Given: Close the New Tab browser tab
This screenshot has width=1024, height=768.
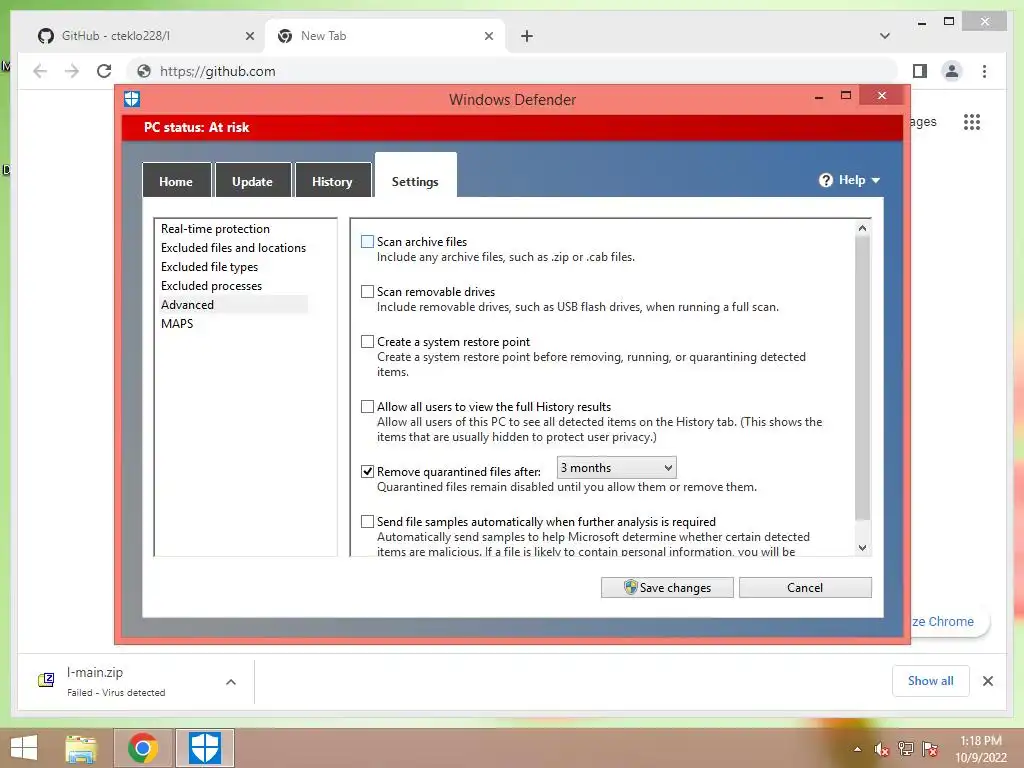Looking at the screenshot, I should [x=488, y=36].
